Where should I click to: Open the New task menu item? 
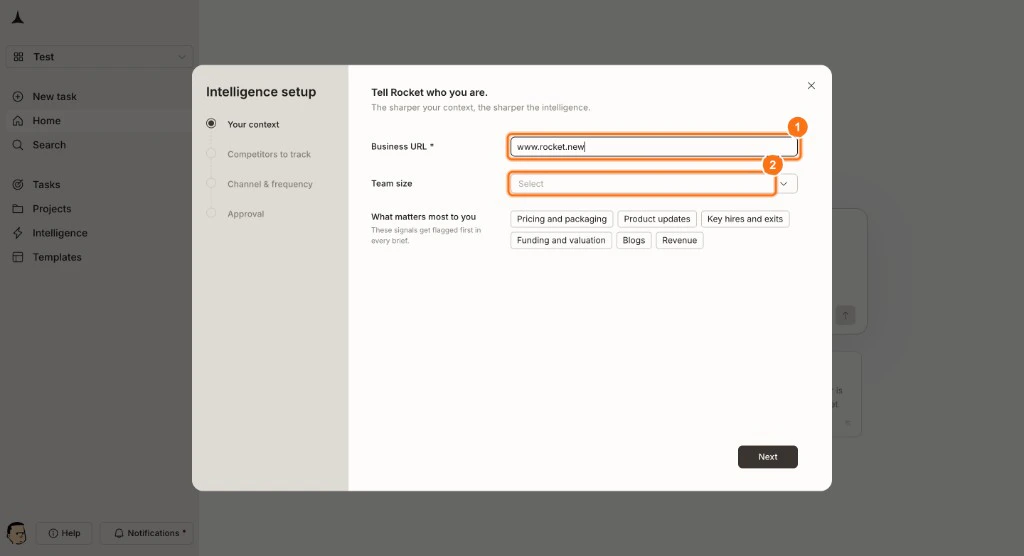pyautogui.click(x=54, y=97)
